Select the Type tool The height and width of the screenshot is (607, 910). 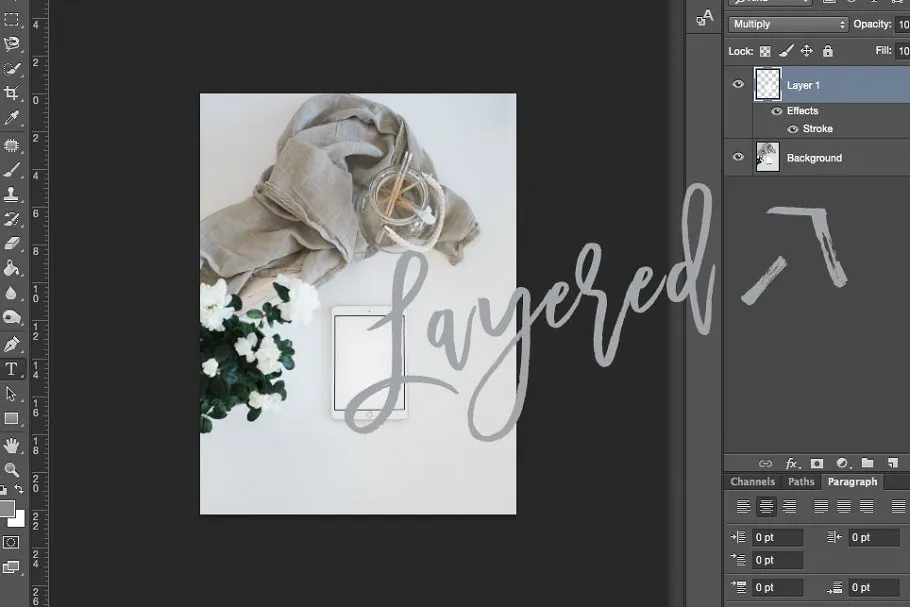click(12, 370)
